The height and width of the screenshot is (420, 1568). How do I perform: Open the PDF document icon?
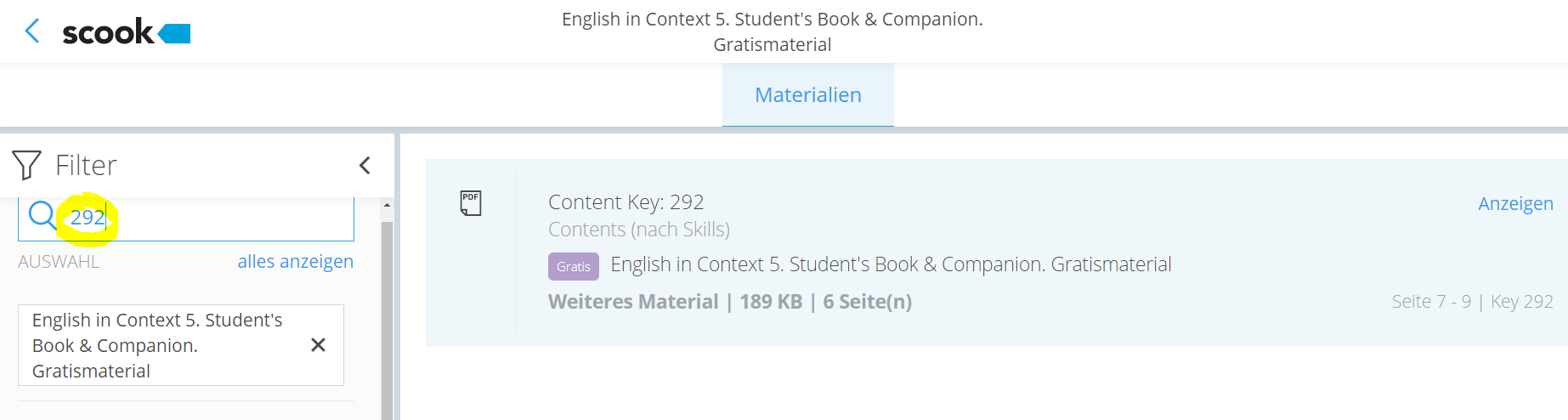tap(470, 202)
